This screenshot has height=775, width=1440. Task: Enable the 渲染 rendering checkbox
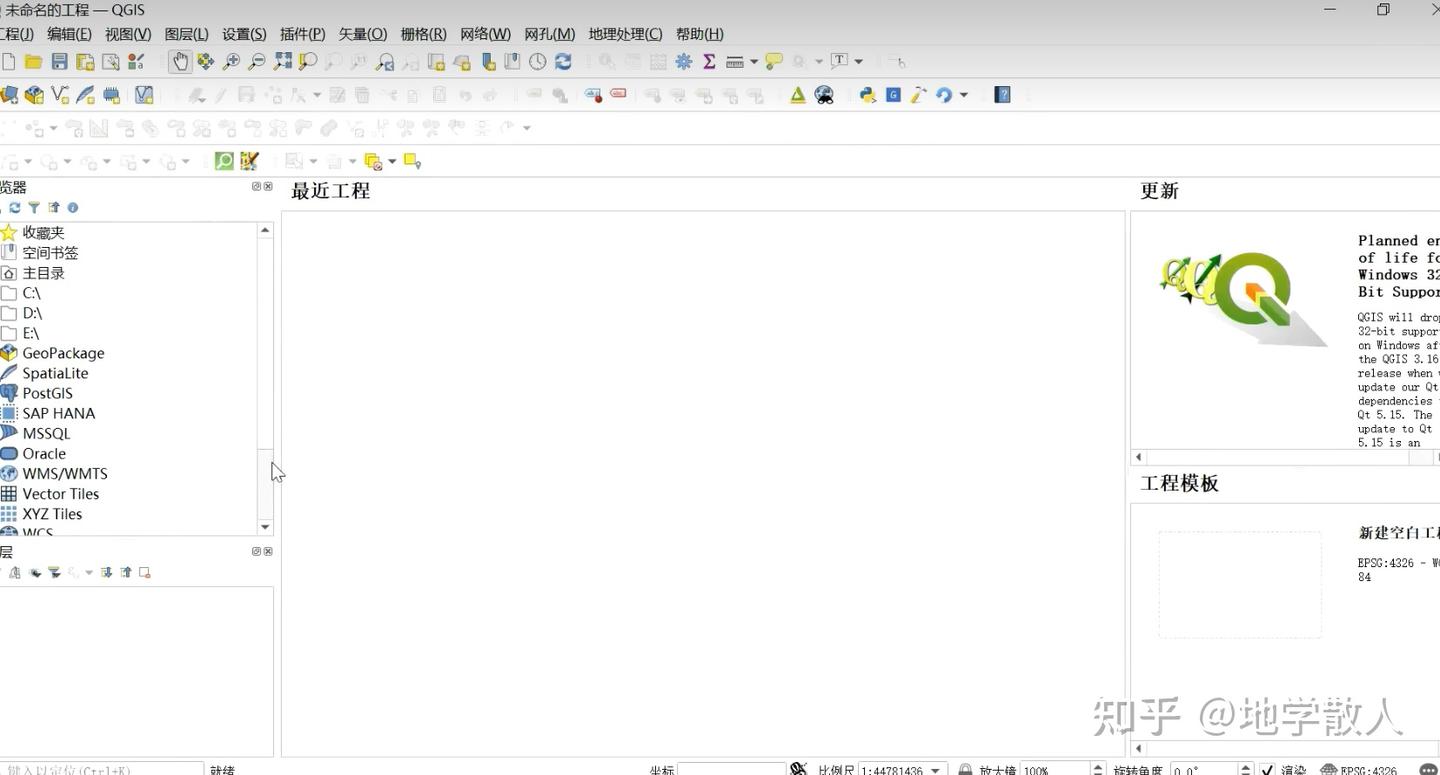1266,768
